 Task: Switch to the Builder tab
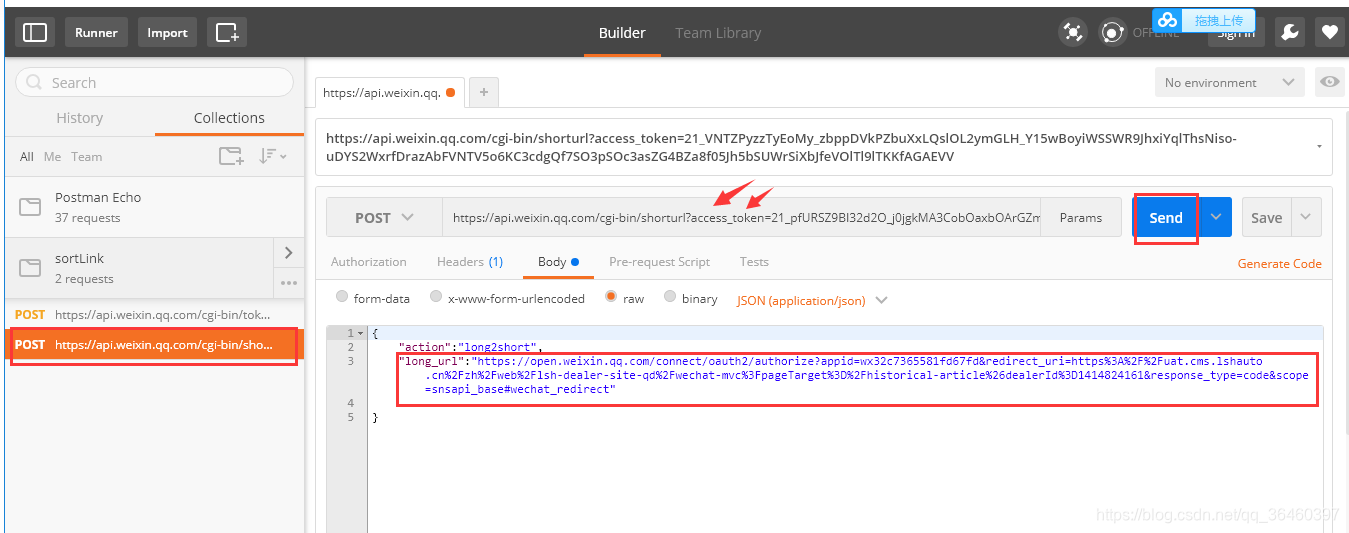[x=622, y=32]
